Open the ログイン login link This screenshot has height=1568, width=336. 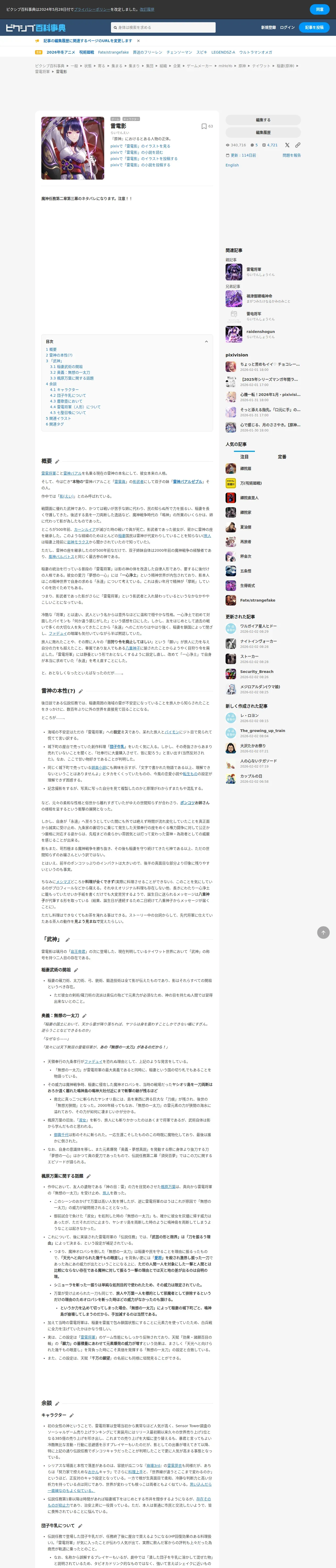click(287, 27)
